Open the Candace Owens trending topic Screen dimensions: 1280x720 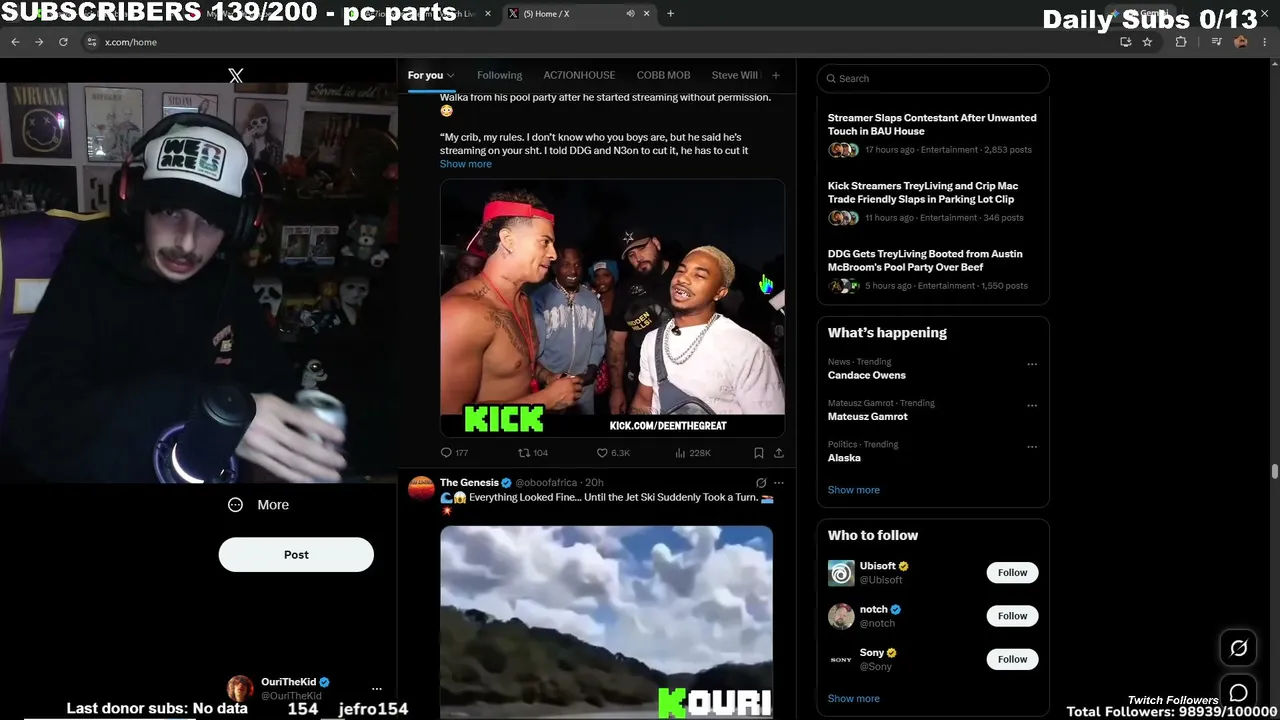coord(867,375)
